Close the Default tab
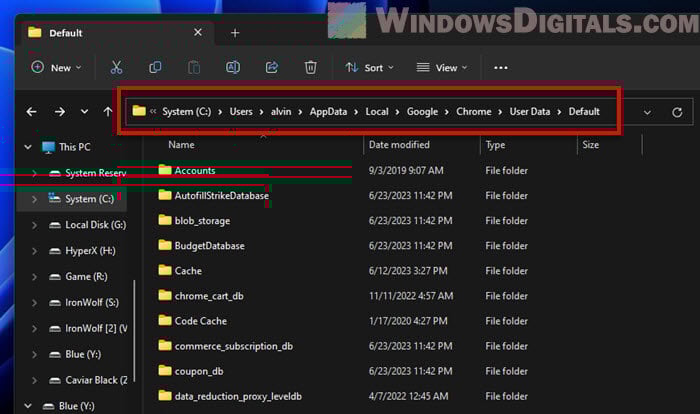This screenshot has height=414, width=700. point(198,32)
